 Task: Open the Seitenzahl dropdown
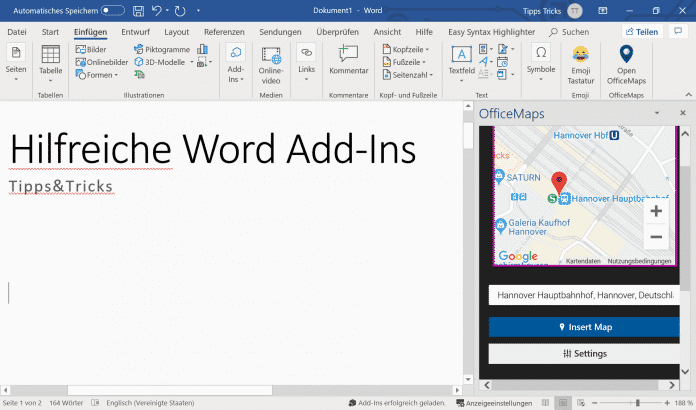click(x=411, y=75)
